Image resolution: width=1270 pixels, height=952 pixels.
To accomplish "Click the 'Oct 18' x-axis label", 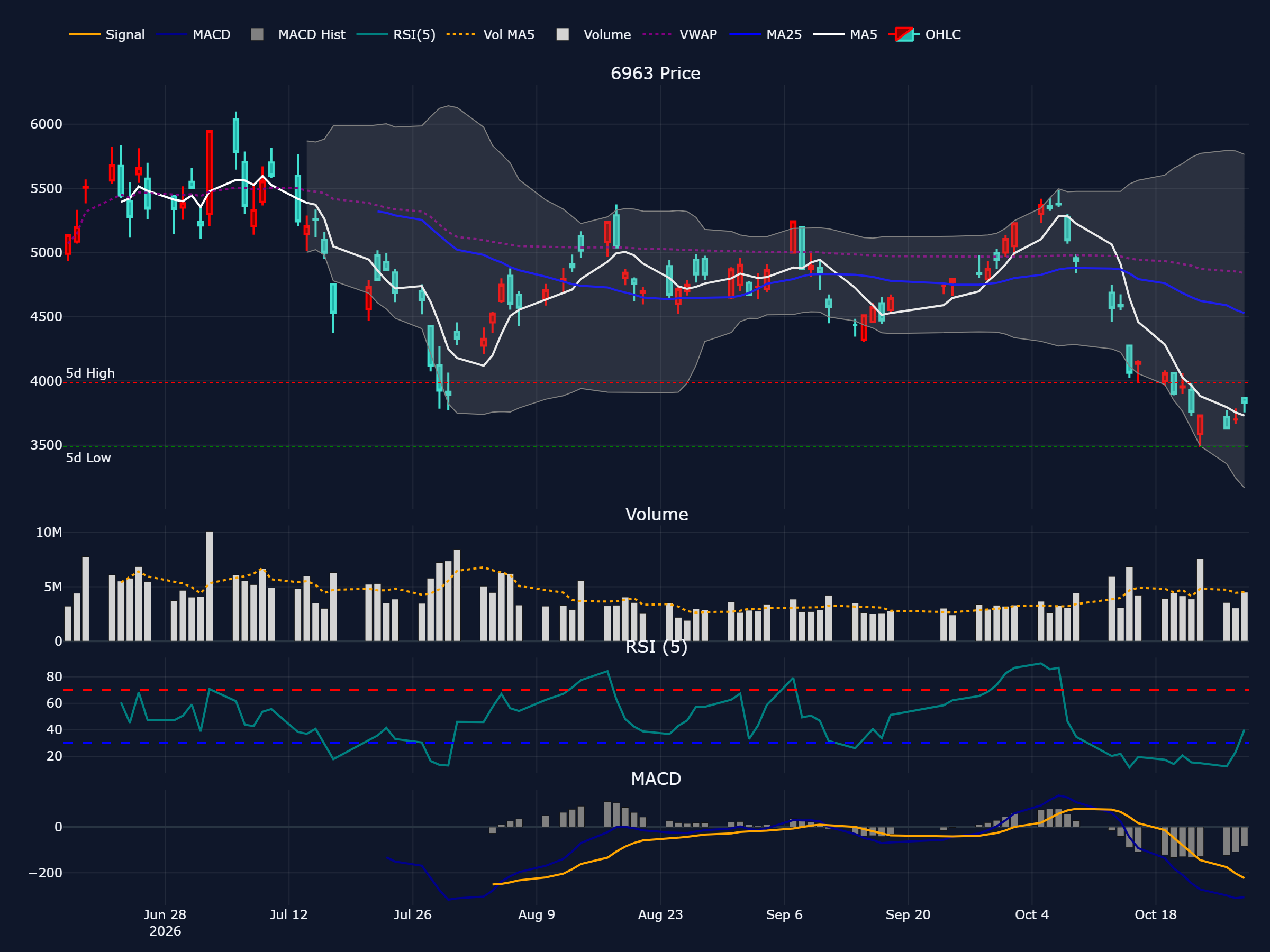I will tap(1156, 914).
